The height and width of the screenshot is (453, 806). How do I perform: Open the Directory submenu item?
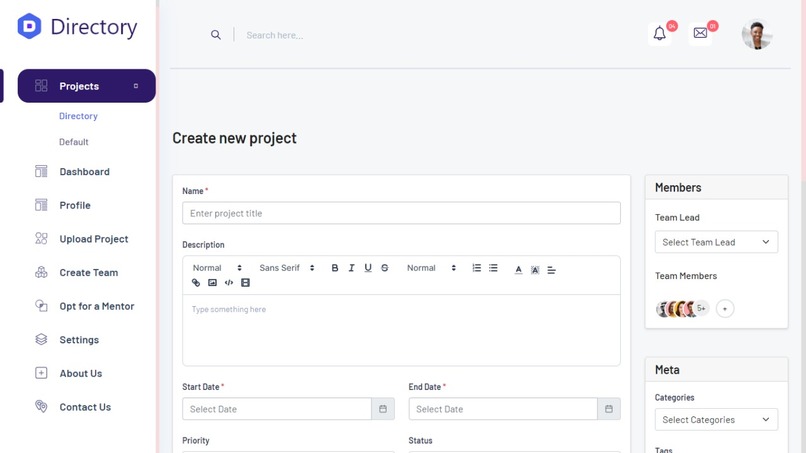pyautogui.click(x=78, y=116)
